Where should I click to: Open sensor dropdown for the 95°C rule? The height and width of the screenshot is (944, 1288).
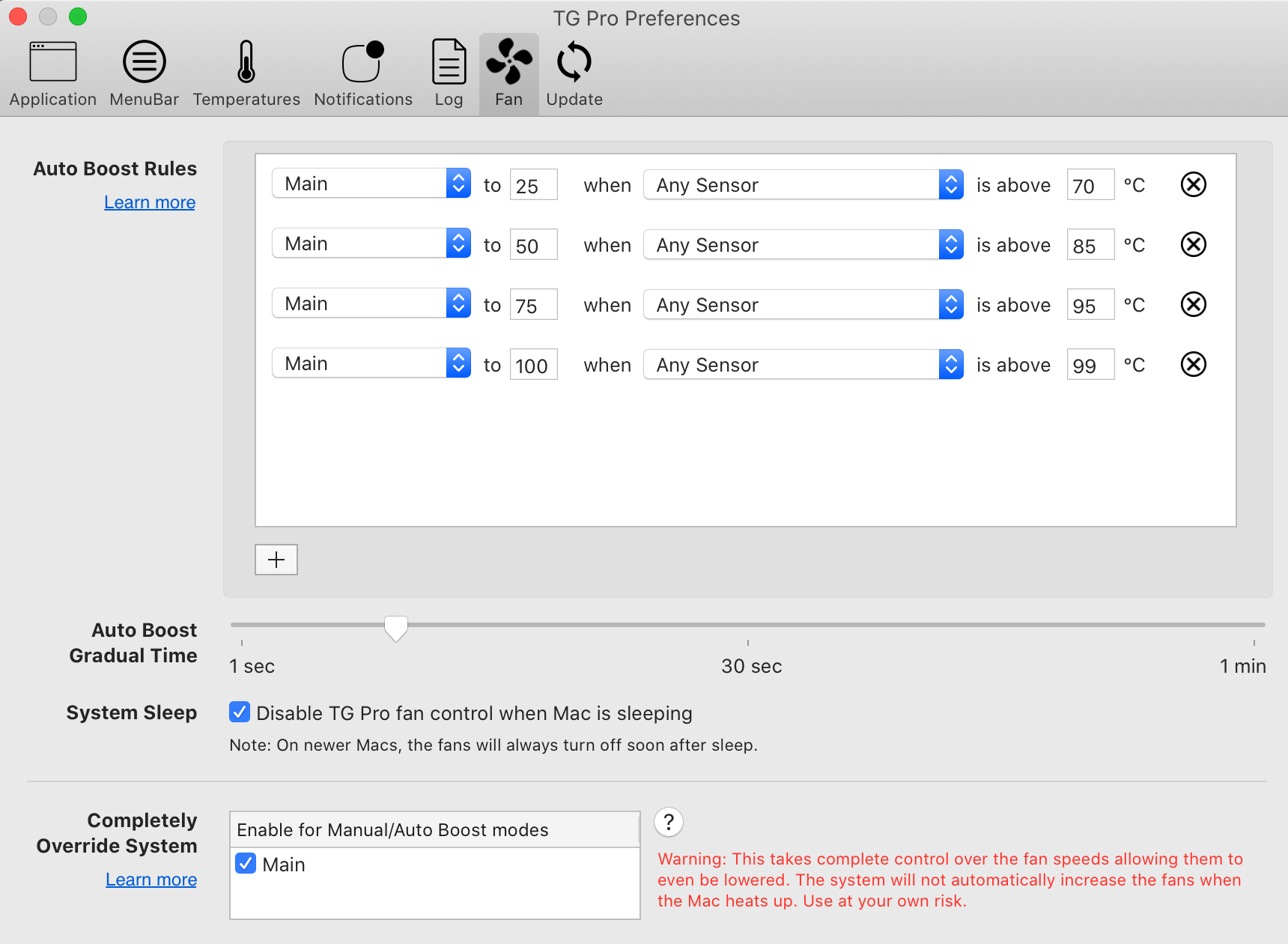(x=804, y=305)
